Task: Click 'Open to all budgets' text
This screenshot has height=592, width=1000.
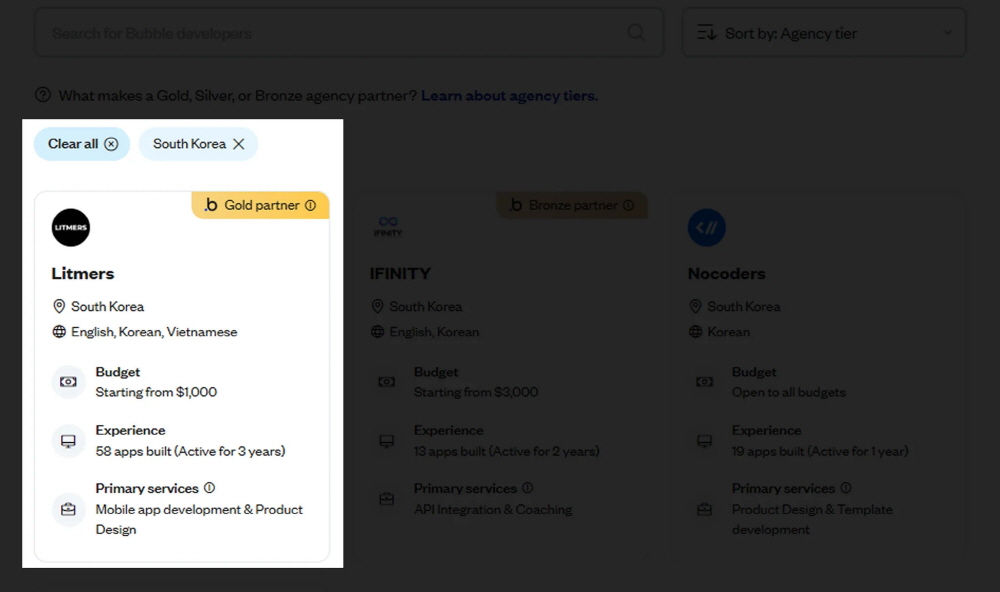Action: 789,392
